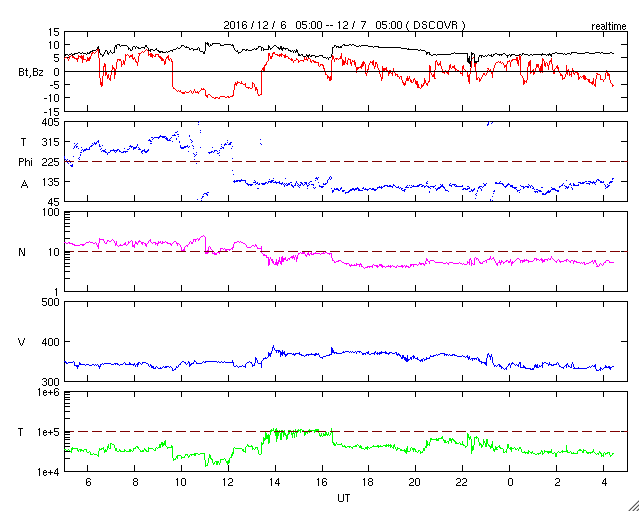Click the '-5' tick in Bt,Bz panel
640x512 pixels.
pos(54,85)
